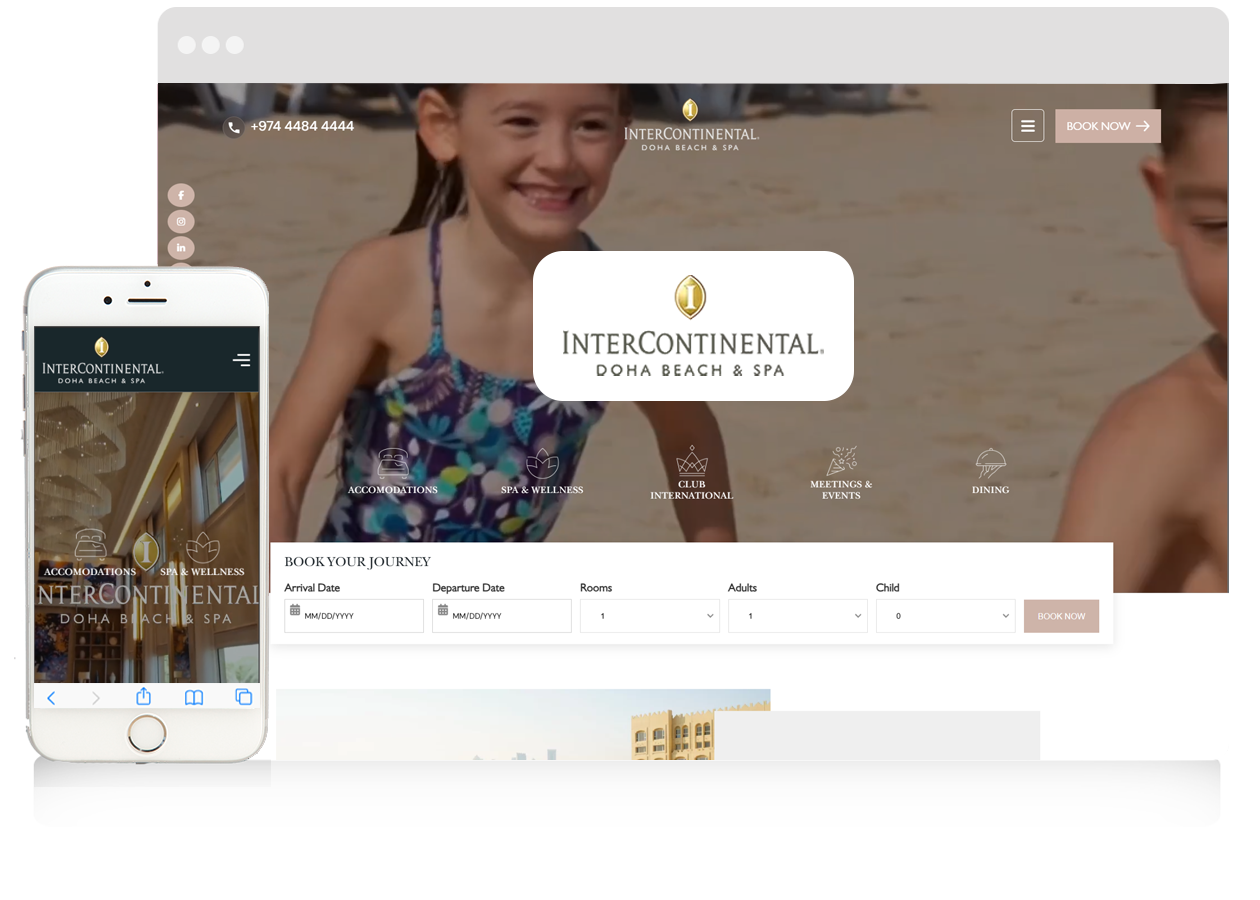Screen dimensions: 1260x900
Task: Click the Facebook social icon
Action: tap(181, 196)
